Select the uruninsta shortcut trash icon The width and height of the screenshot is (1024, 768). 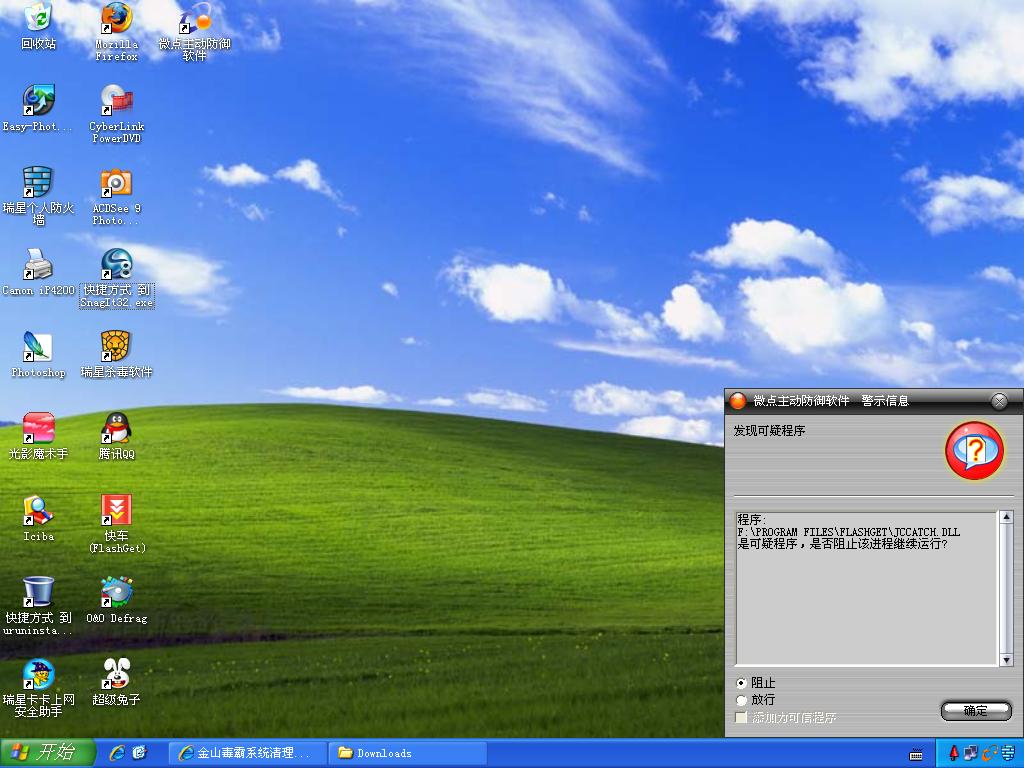(x=38, y=592)
